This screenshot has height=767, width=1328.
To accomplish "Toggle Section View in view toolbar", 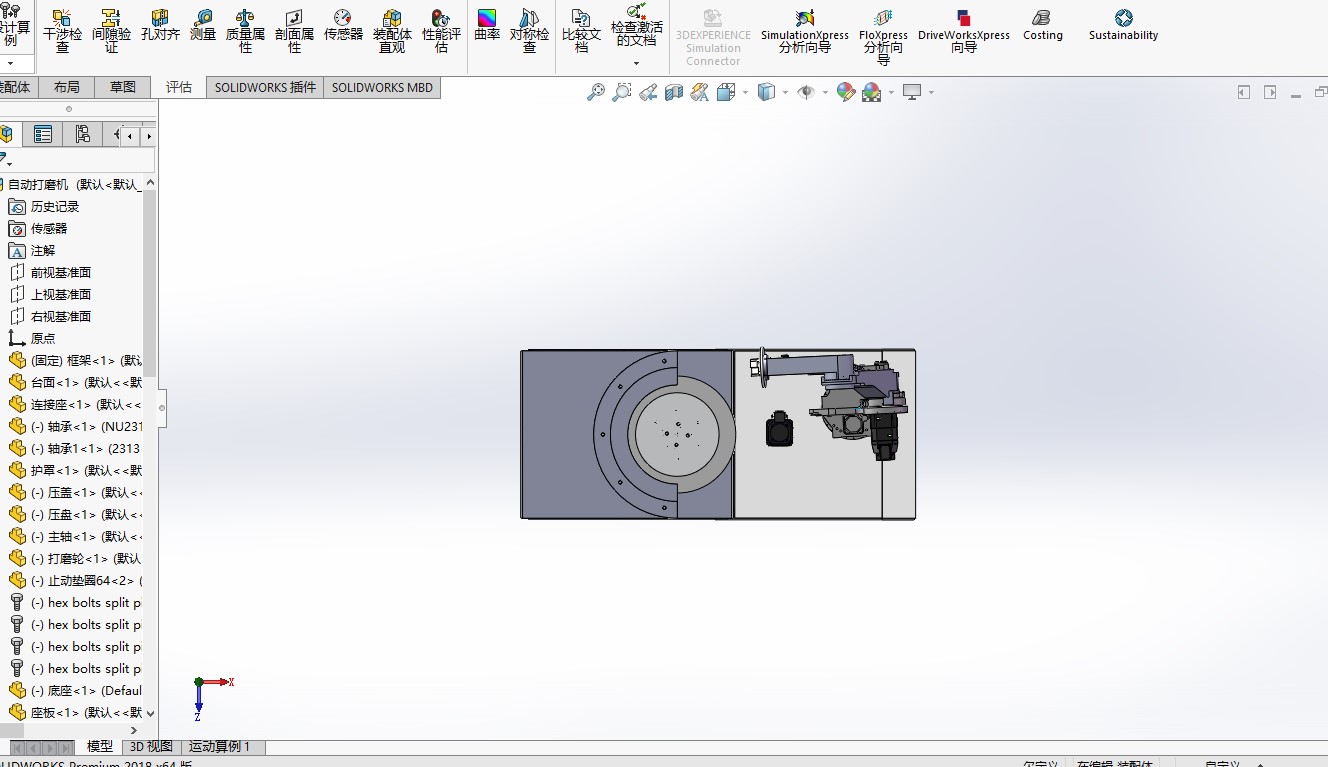I will (x=674, y=92).
